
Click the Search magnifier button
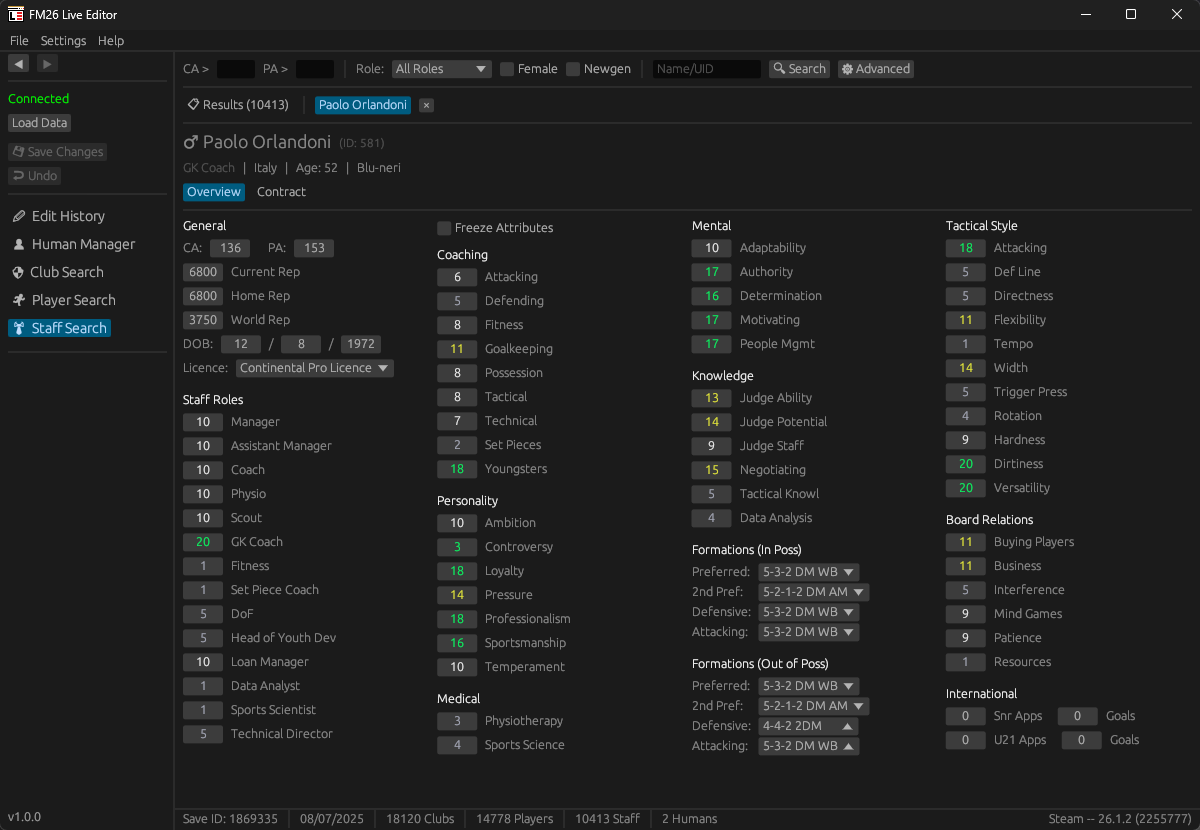click(x=799, y=69)
